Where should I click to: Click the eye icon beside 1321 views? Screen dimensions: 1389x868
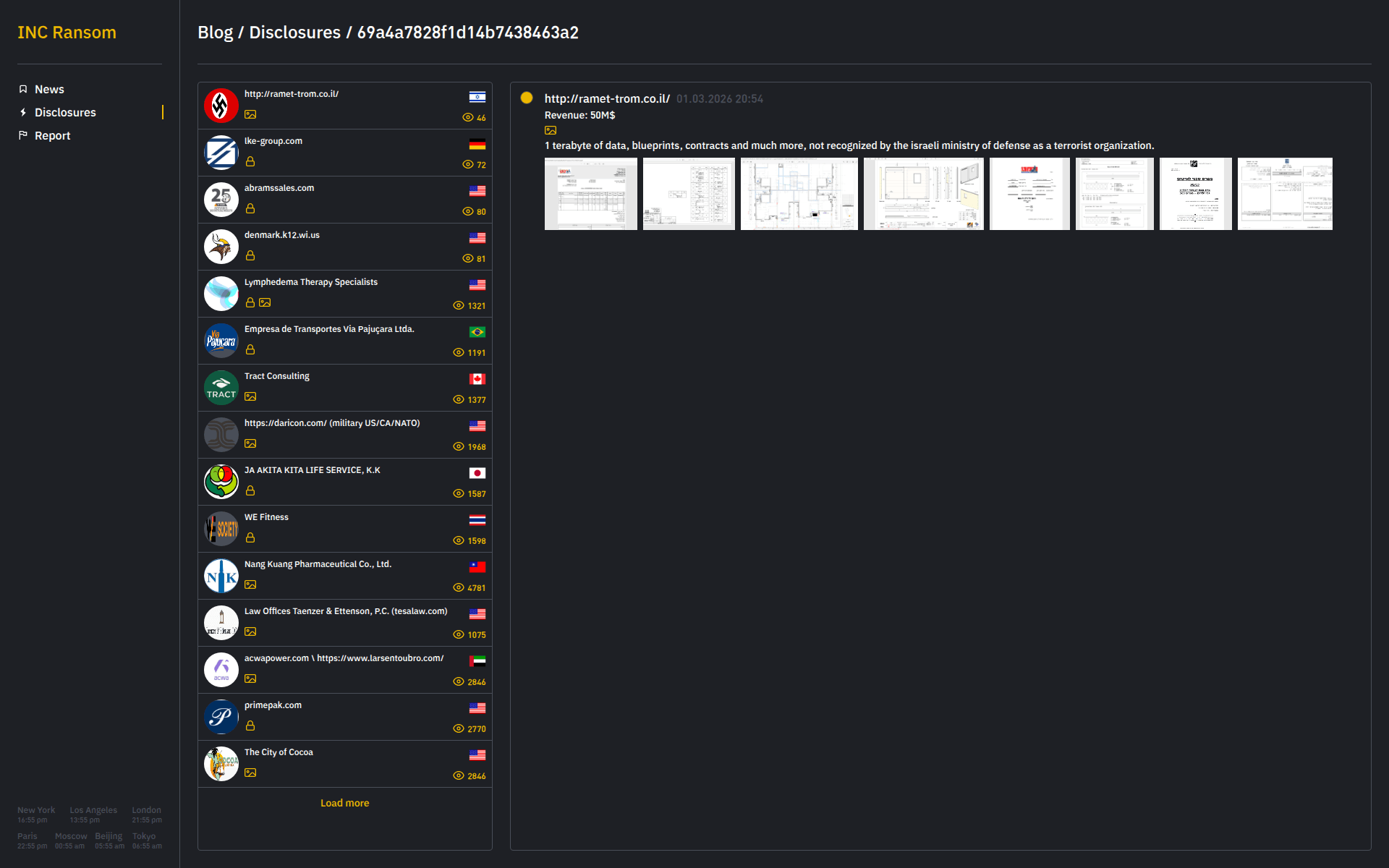point(459,305)
